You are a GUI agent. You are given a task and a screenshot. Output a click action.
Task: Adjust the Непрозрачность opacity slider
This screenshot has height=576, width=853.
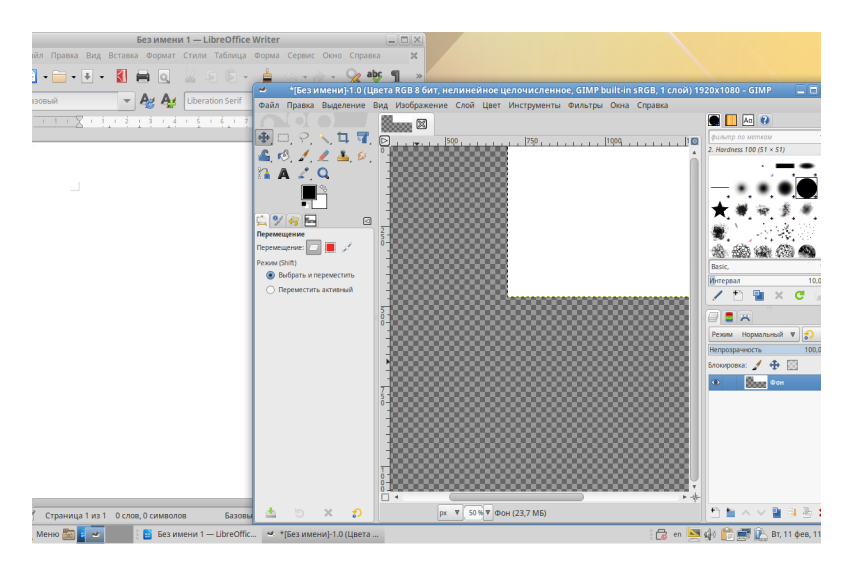tap(764, 350)
